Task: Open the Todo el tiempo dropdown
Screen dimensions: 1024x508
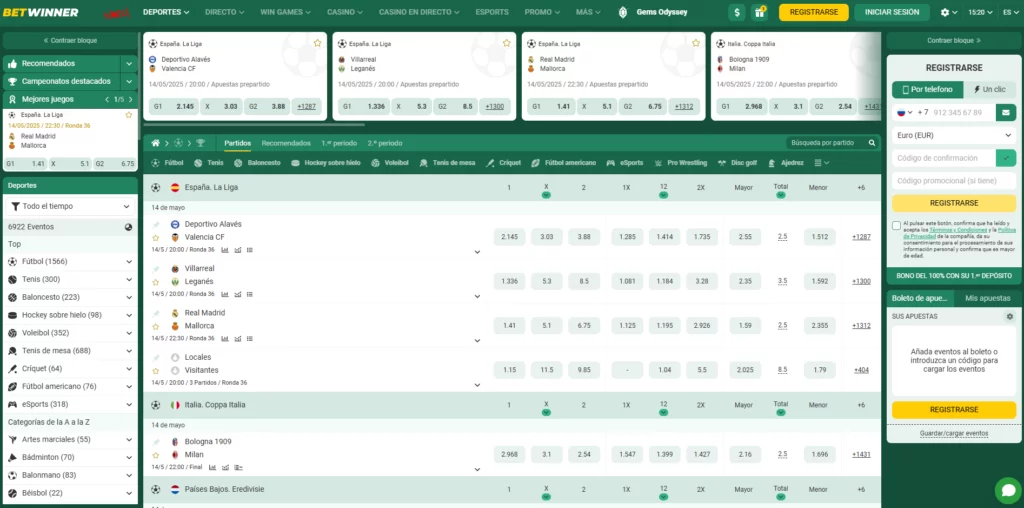Action: pyautogui.click(x=71, y=206)
